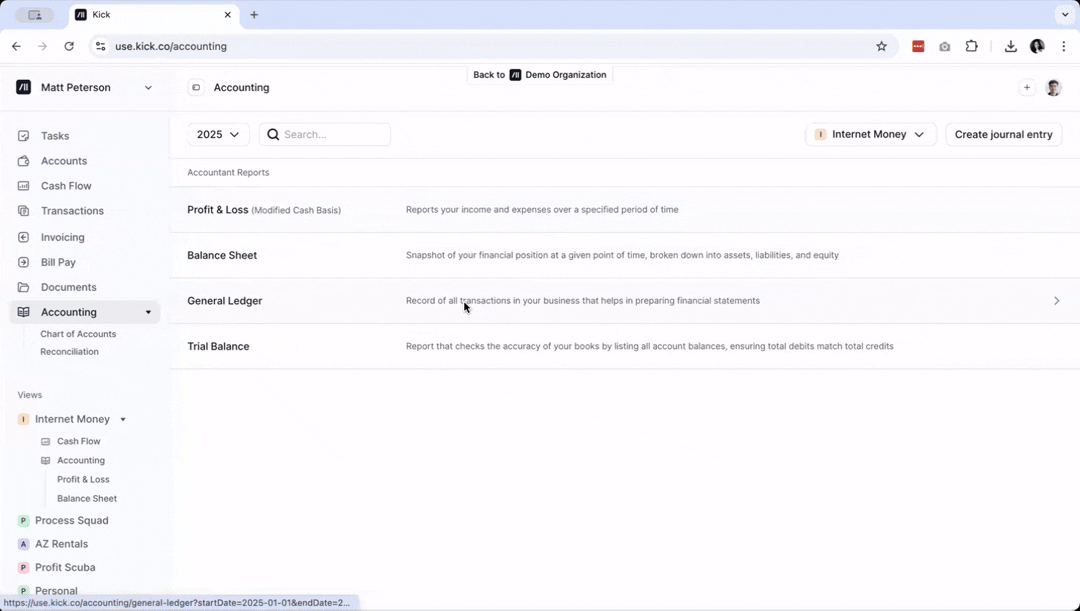Select the Tasks icon in the sidebar
Screen dimensions: 1080x611
point(23,135)
